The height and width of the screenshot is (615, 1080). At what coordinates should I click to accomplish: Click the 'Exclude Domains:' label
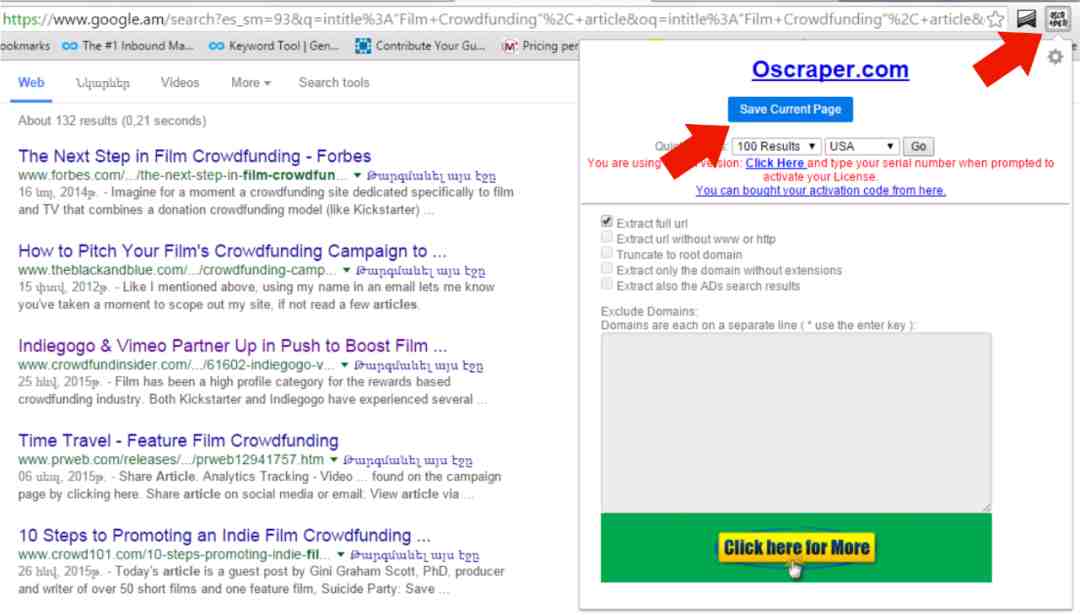click(x=649, y=311)
